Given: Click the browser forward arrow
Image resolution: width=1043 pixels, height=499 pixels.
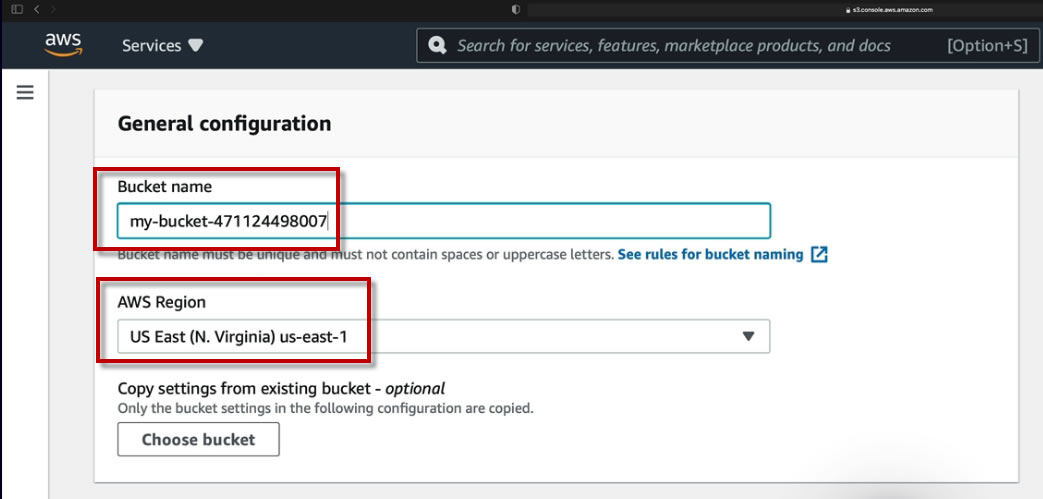Looking at the screenshot, I should click(55, 9).
